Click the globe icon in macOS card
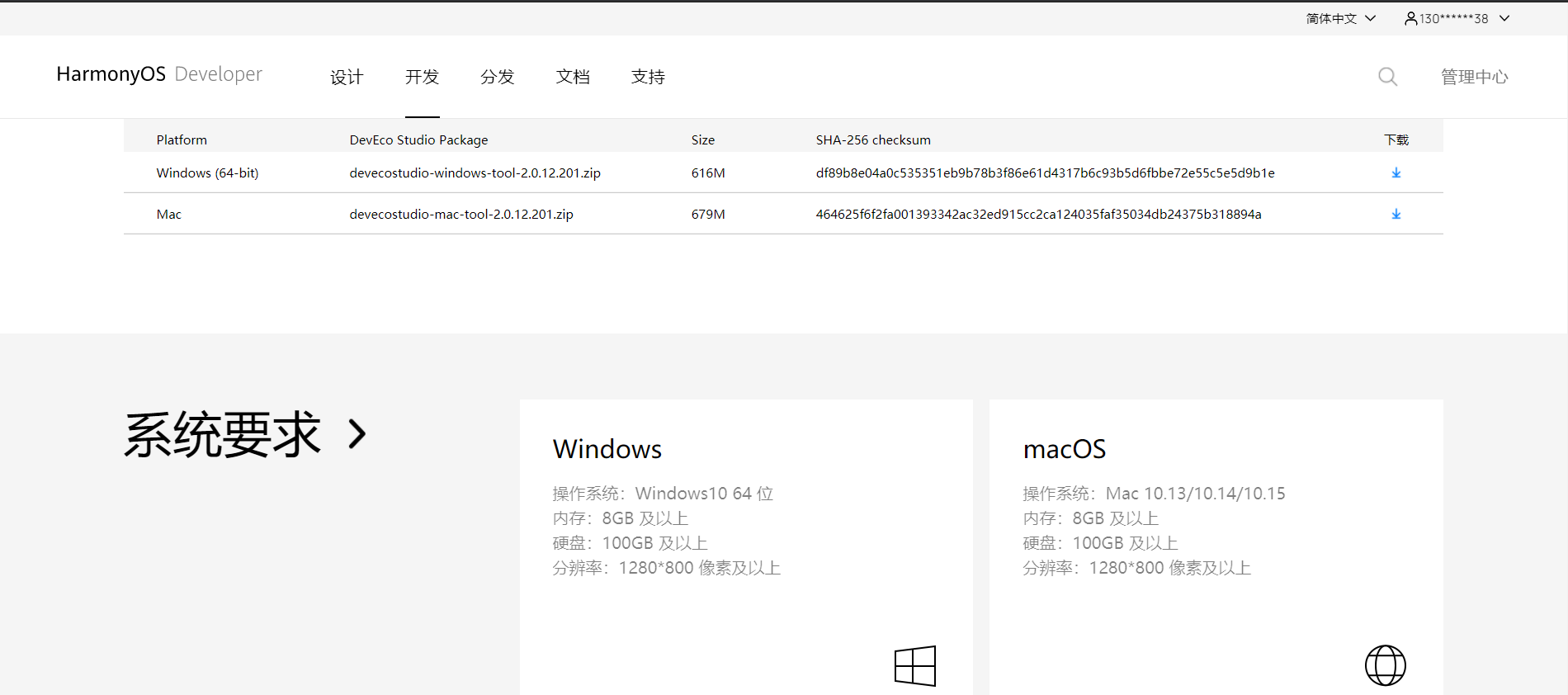The image size is (1568, 695). pos(1386,665)
